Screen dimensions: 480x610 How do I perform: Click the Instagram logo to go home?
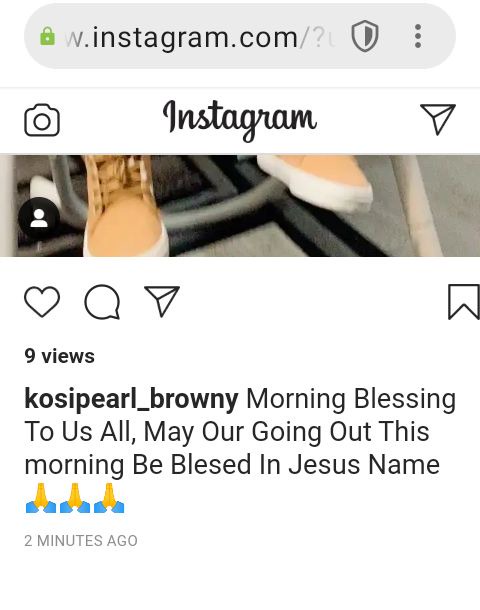[240, 119]
